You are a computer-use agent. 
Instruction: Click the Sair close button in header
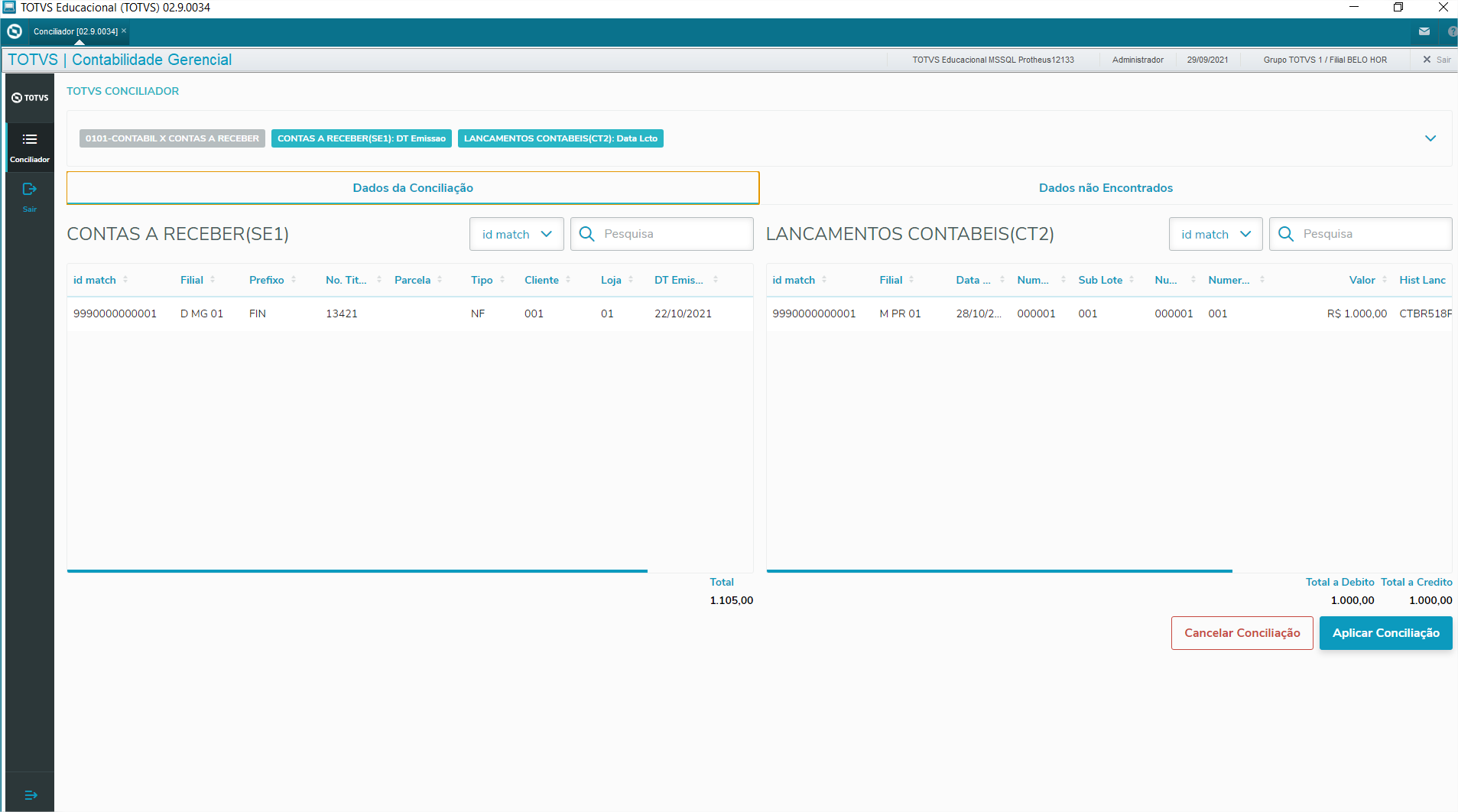click(1437, 60)
